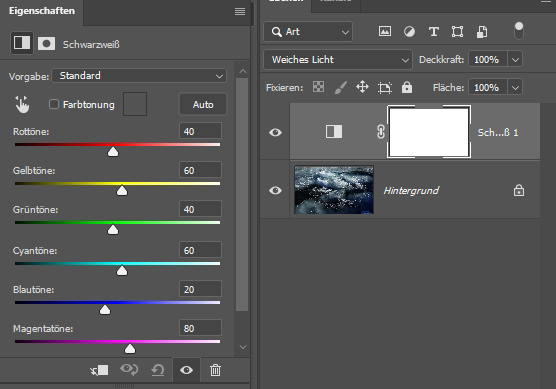The image size is (556, 389).
Task: Hide the Hintergrund layer
Action: point(275,190)
